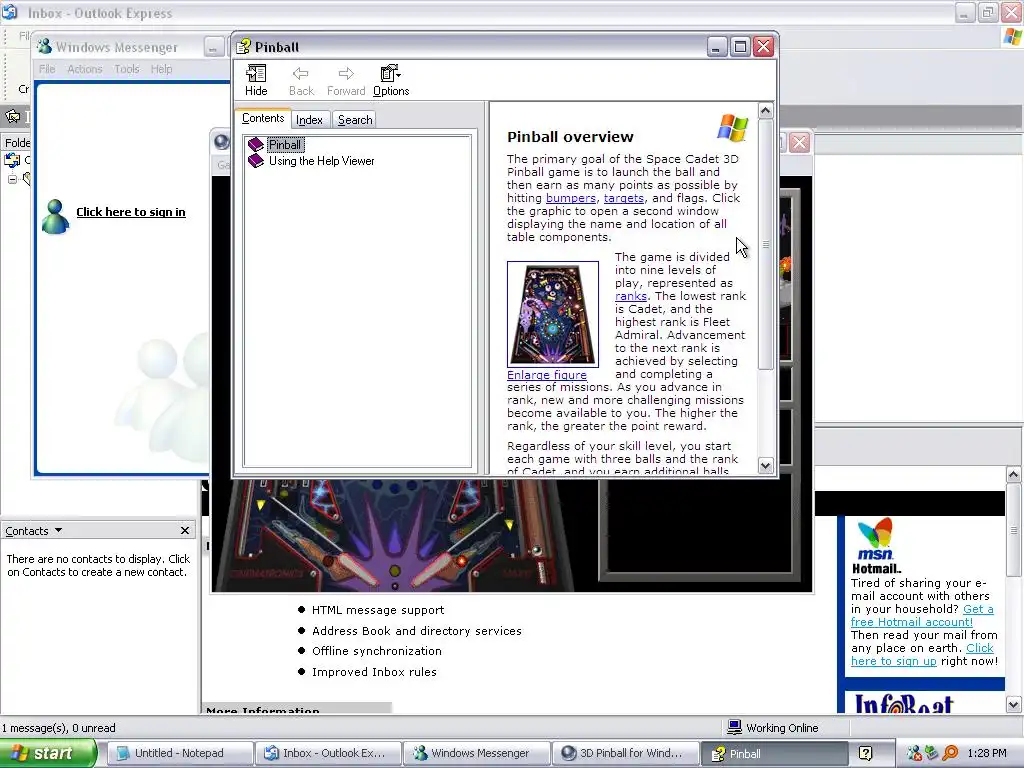Open the Tools menu in Windows Messenger
Image resolution: width=1024 pixels, height=768 pixels.
pos(127,69)
